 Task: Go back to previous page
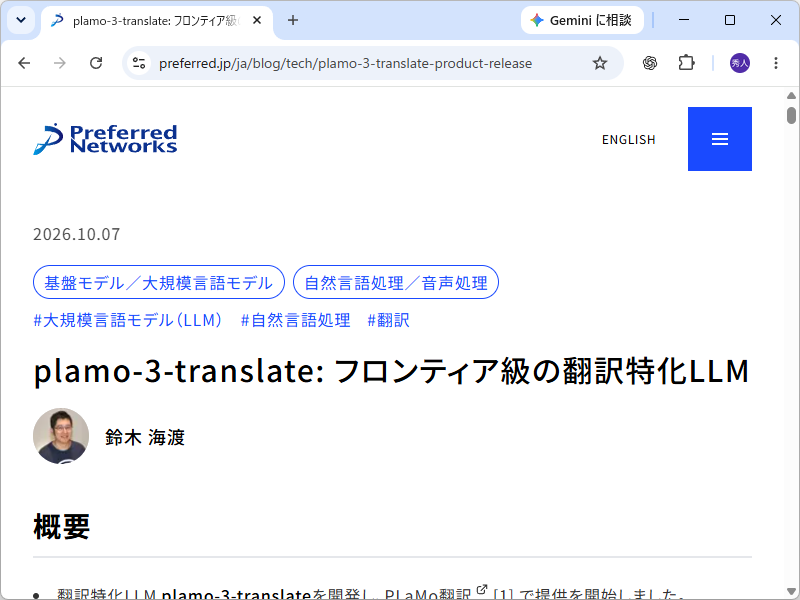pyautogui.click(x=24, y=63)
